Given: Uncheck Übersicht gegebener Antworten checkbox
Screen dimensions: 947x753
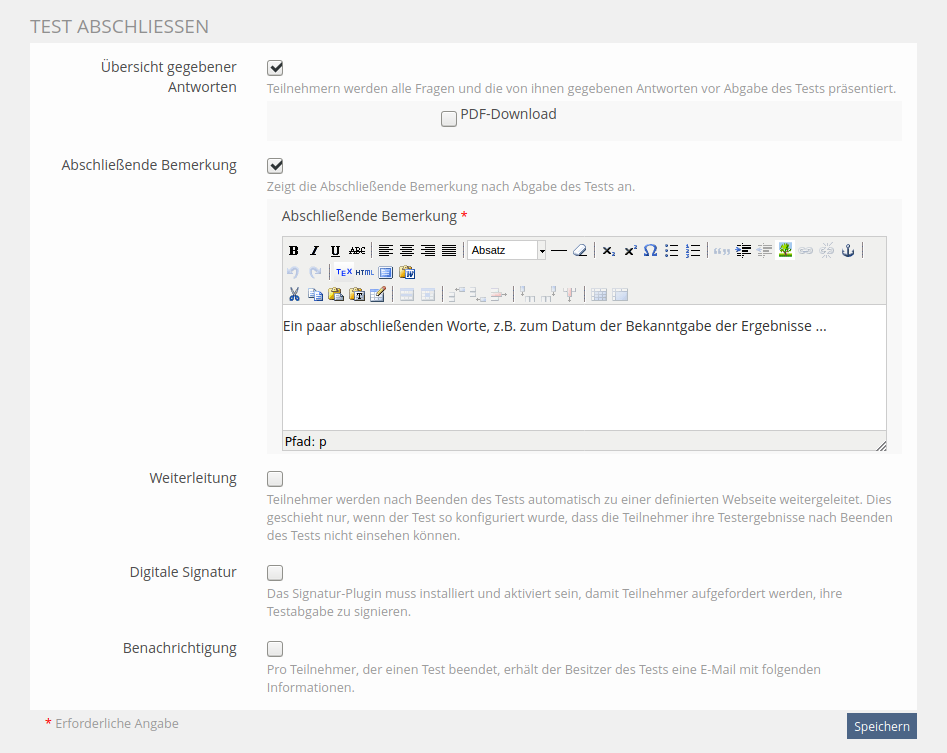Looking at the screenshot, I should click(275, 68).
